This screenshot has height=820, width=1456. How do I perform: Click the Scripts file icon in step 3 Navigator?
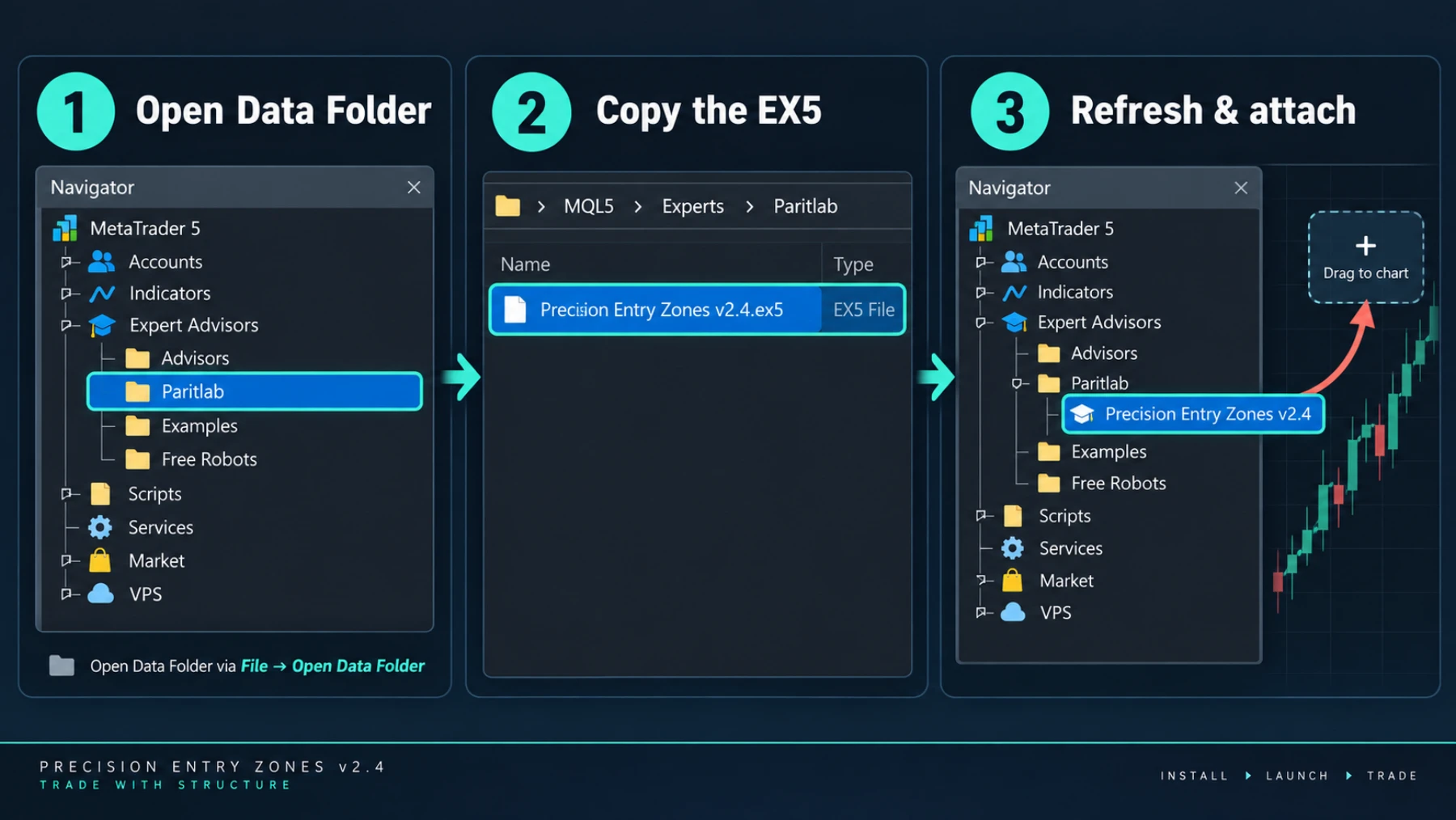[x=1013, y=515]
